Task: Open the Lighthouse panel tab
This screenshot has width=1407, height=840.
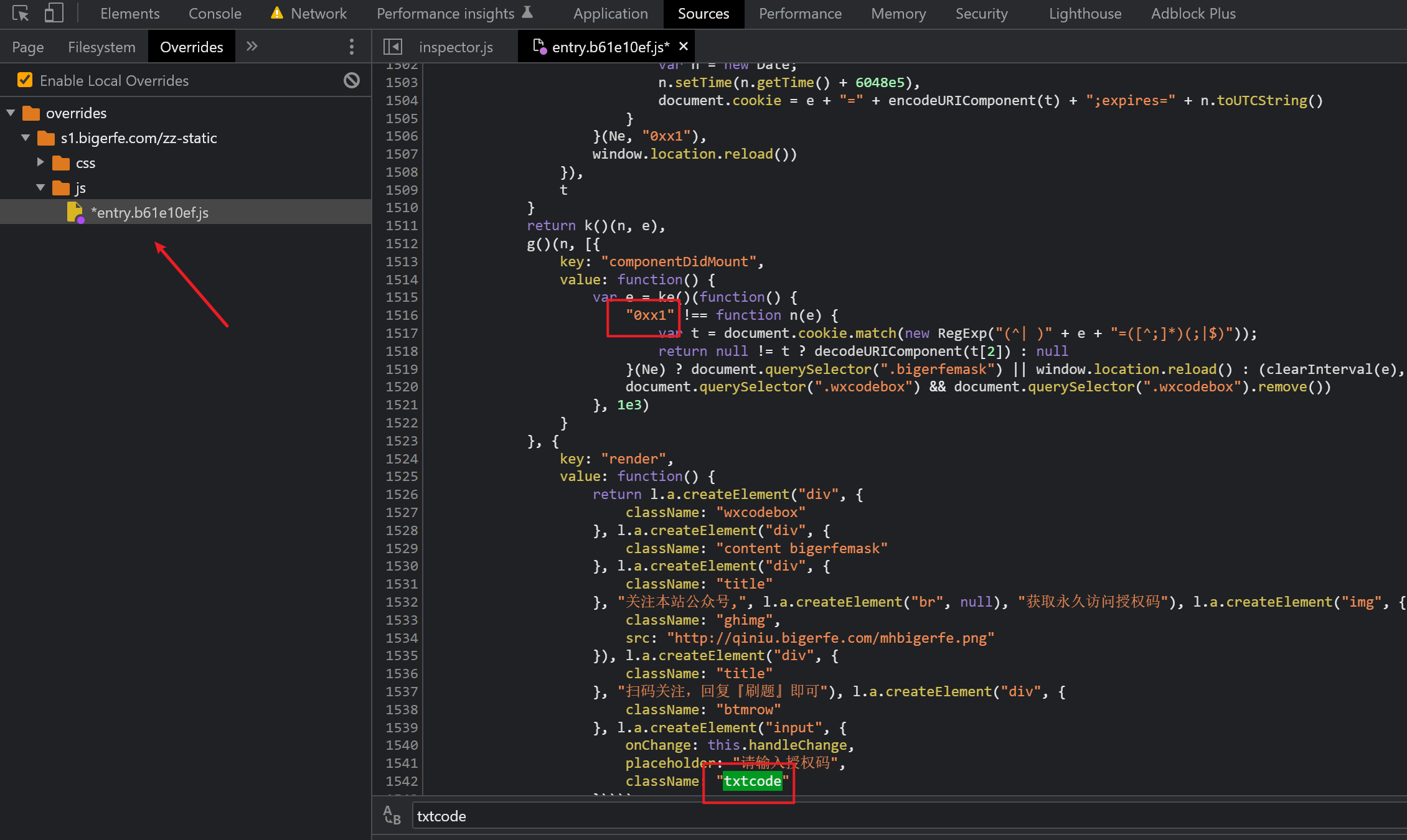Action: (1085, 13)
